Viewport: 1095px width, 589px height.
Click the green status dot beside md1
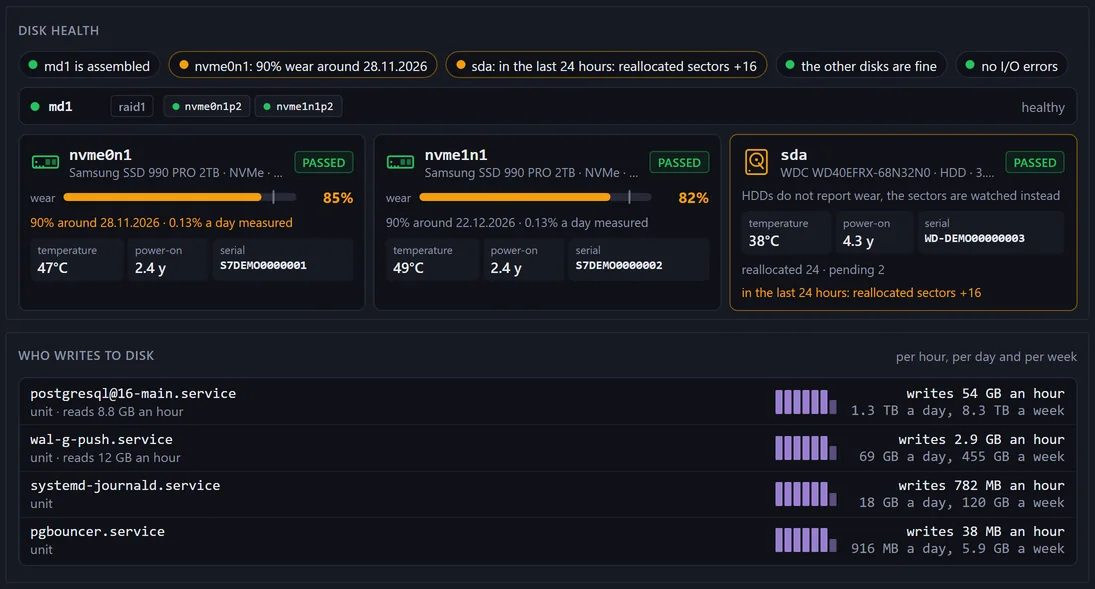pyautogui.click(x=35, y=107)
